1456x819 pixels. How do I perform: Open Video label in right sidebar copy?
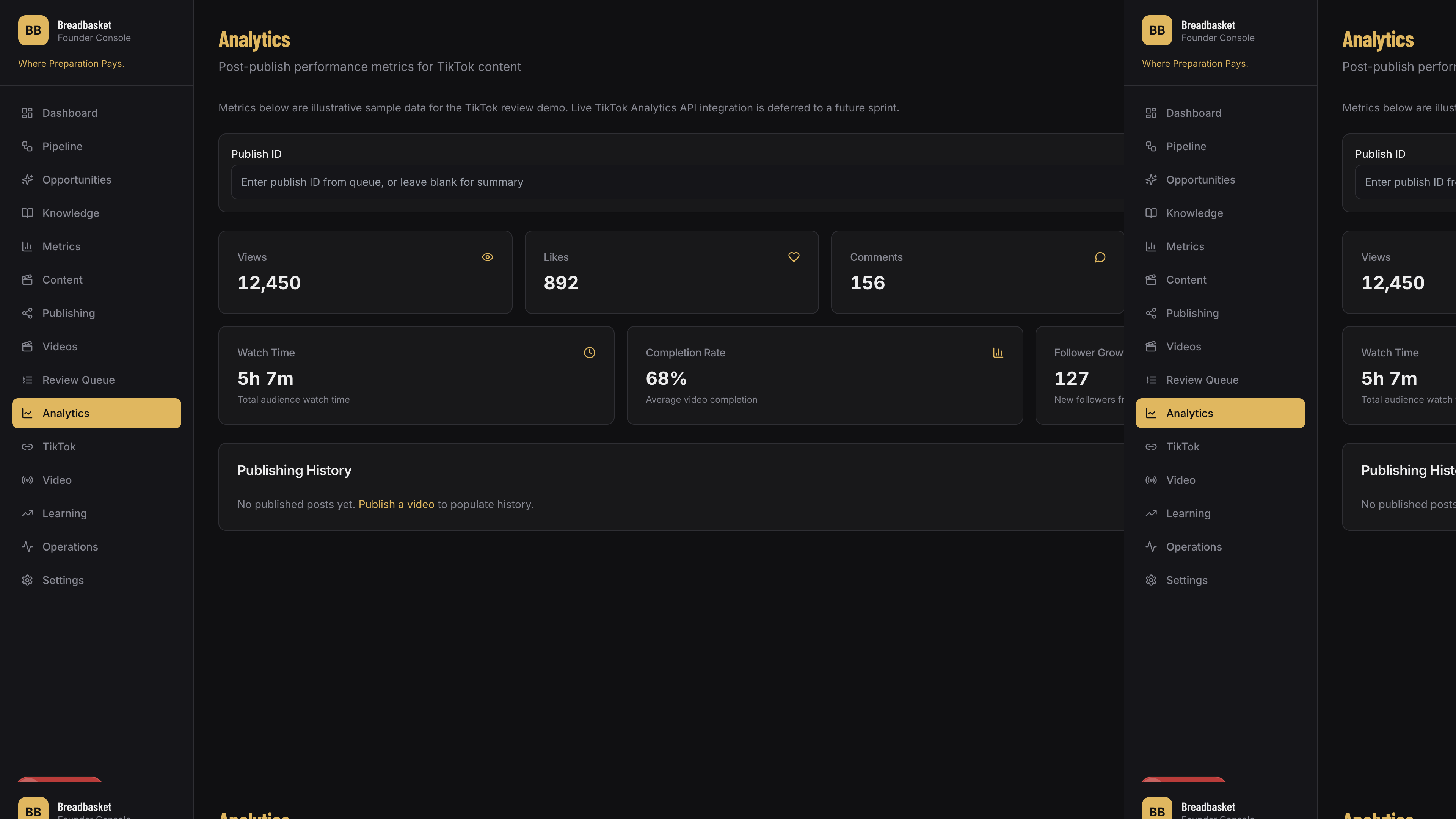coord(1181,480)
